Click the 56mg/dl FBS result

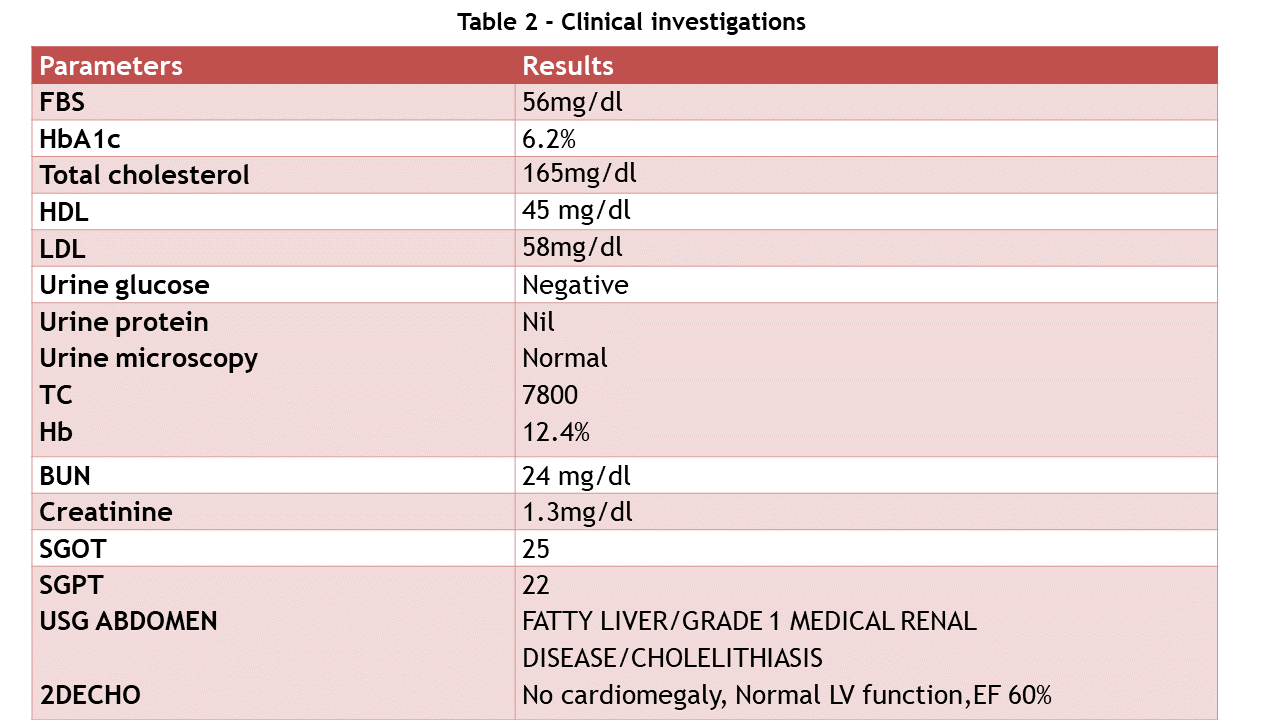click(x=572, y=102)
